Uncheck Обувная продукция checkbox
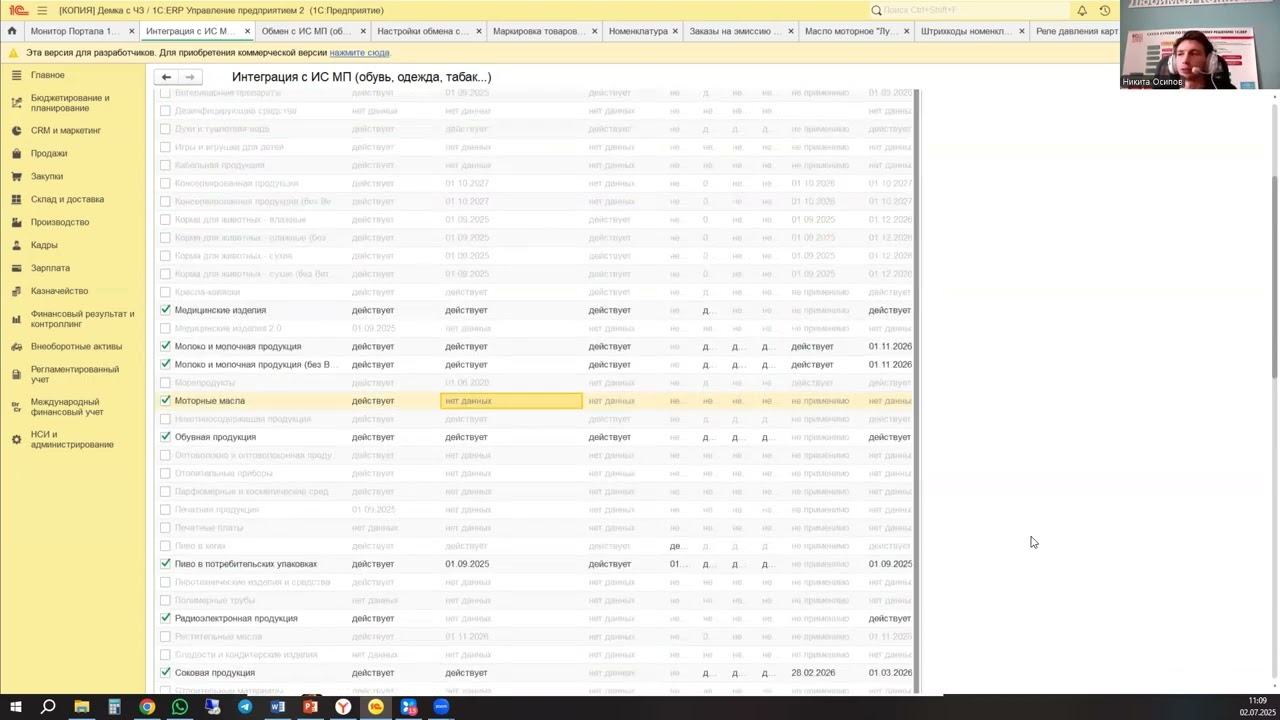The height and width of the screenshot is (720, 1280). (166, 437)
